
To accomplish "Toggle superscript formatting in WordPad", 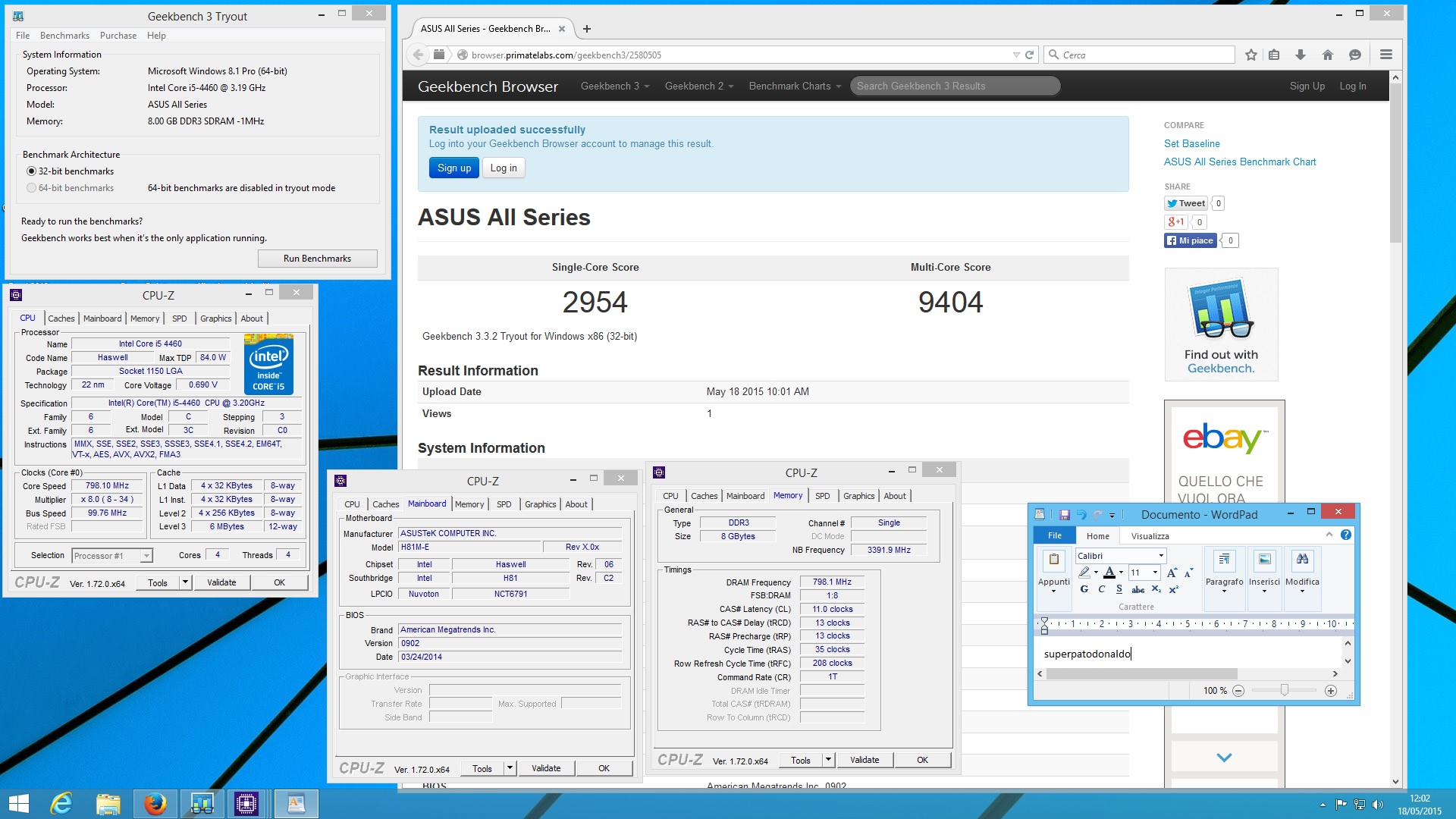I will click(1173, 589).
